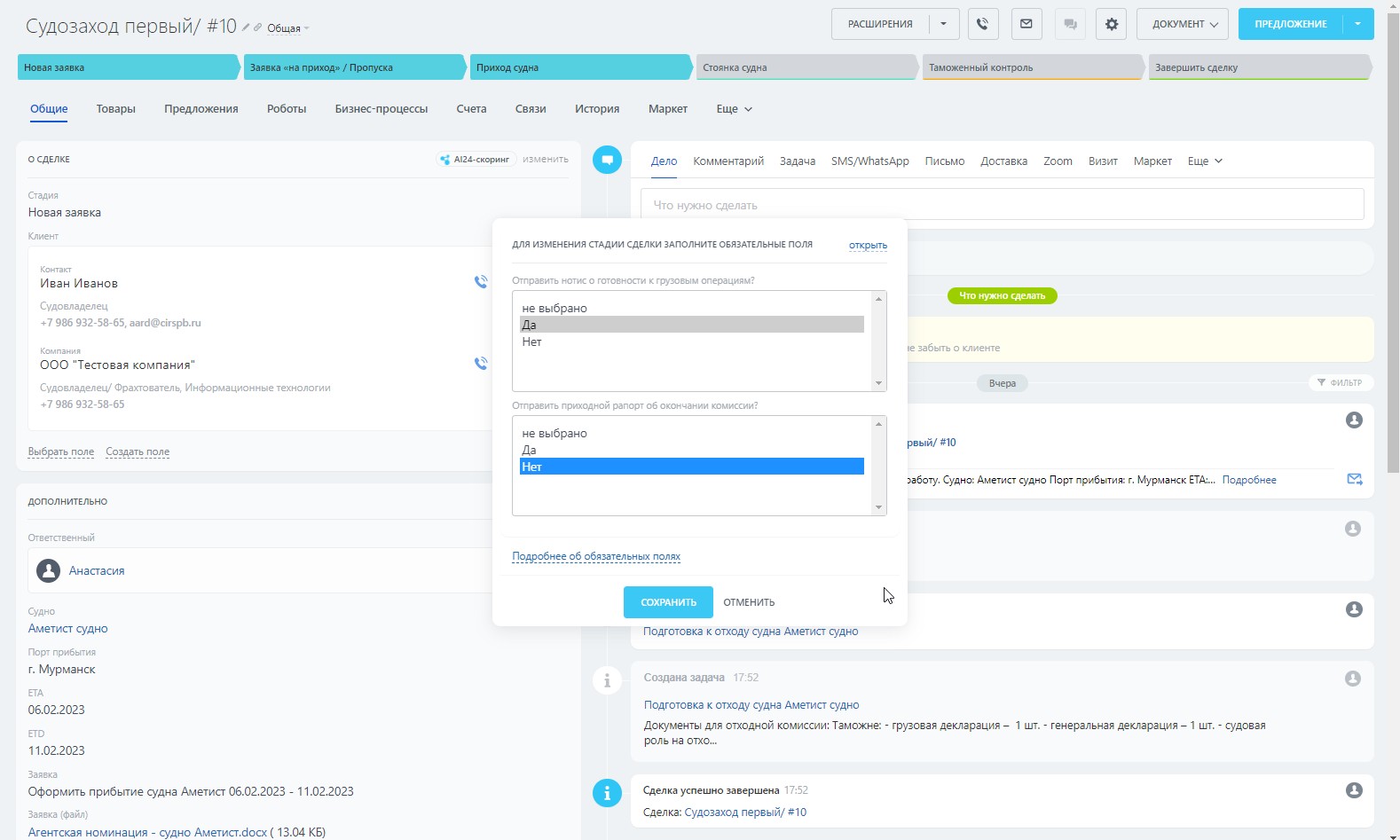Click the blue chat icon left of Дело tab
This screenshot has width=1400, height=840.
click(607, 160)
